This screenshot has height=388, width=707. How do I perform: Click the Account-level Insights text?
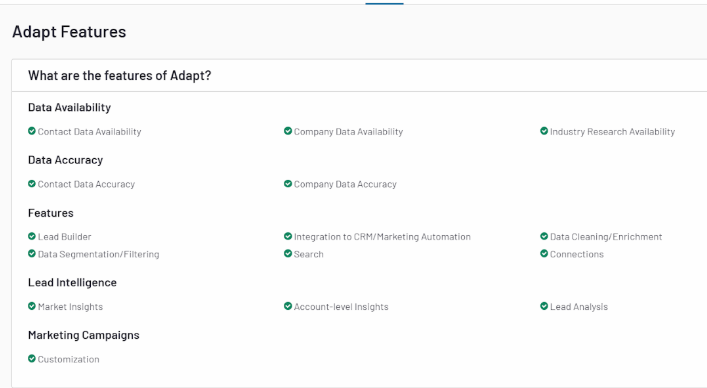coord(341,307)
